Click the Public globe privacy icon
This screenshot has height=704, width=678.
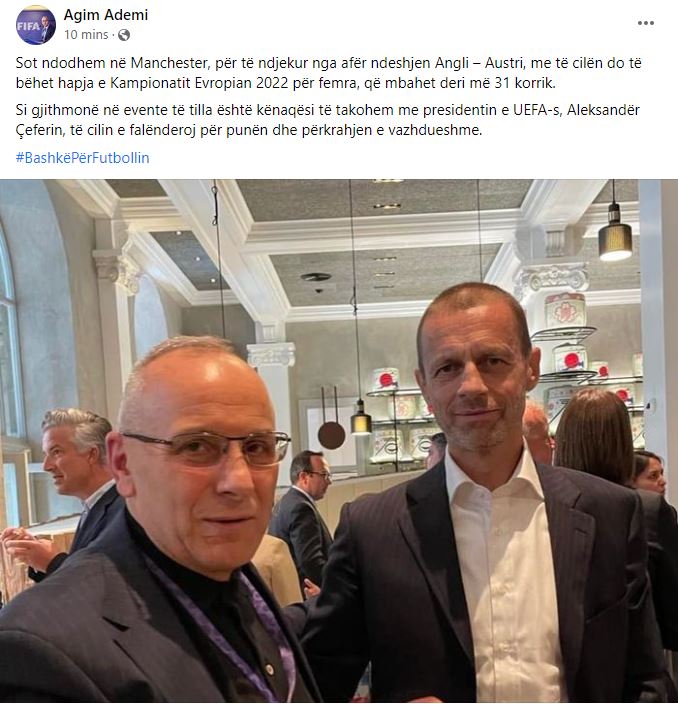pyautogui.click(x=123, y=35)
